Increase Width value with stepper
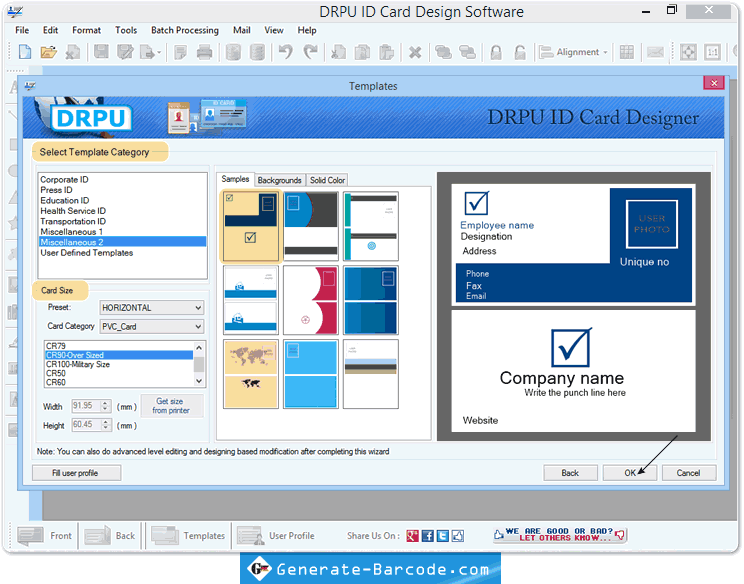Viewport: 744px width, 584px height. (106, 403)
